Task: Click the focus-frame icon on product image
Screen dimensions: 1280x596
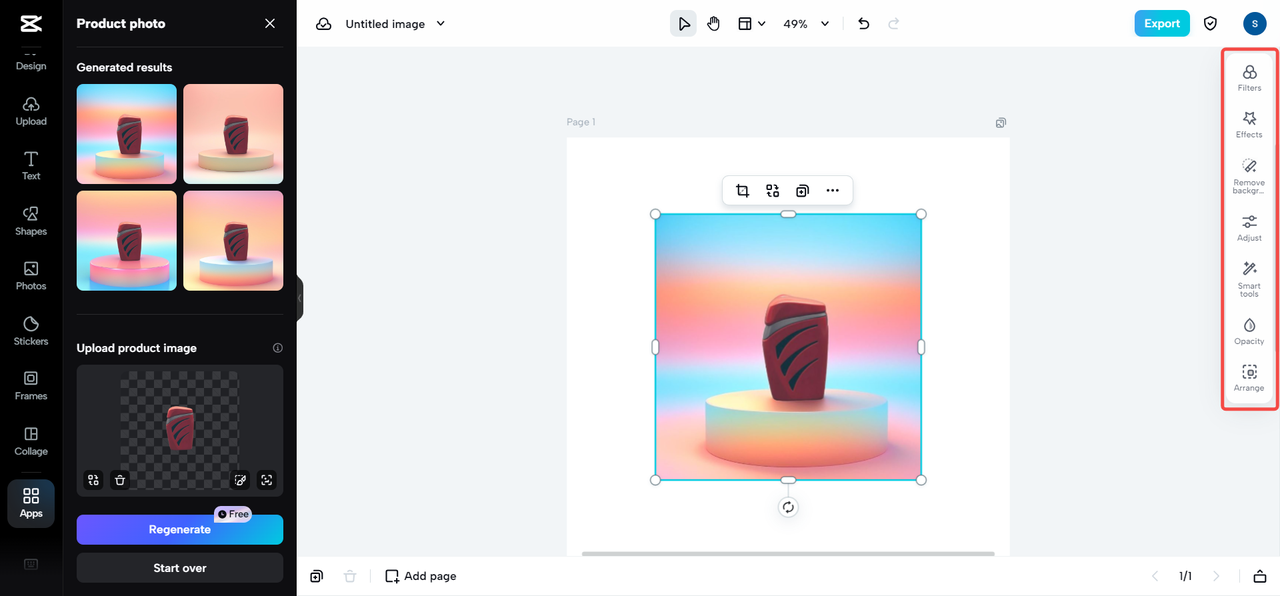Action: tap(267, 480)
